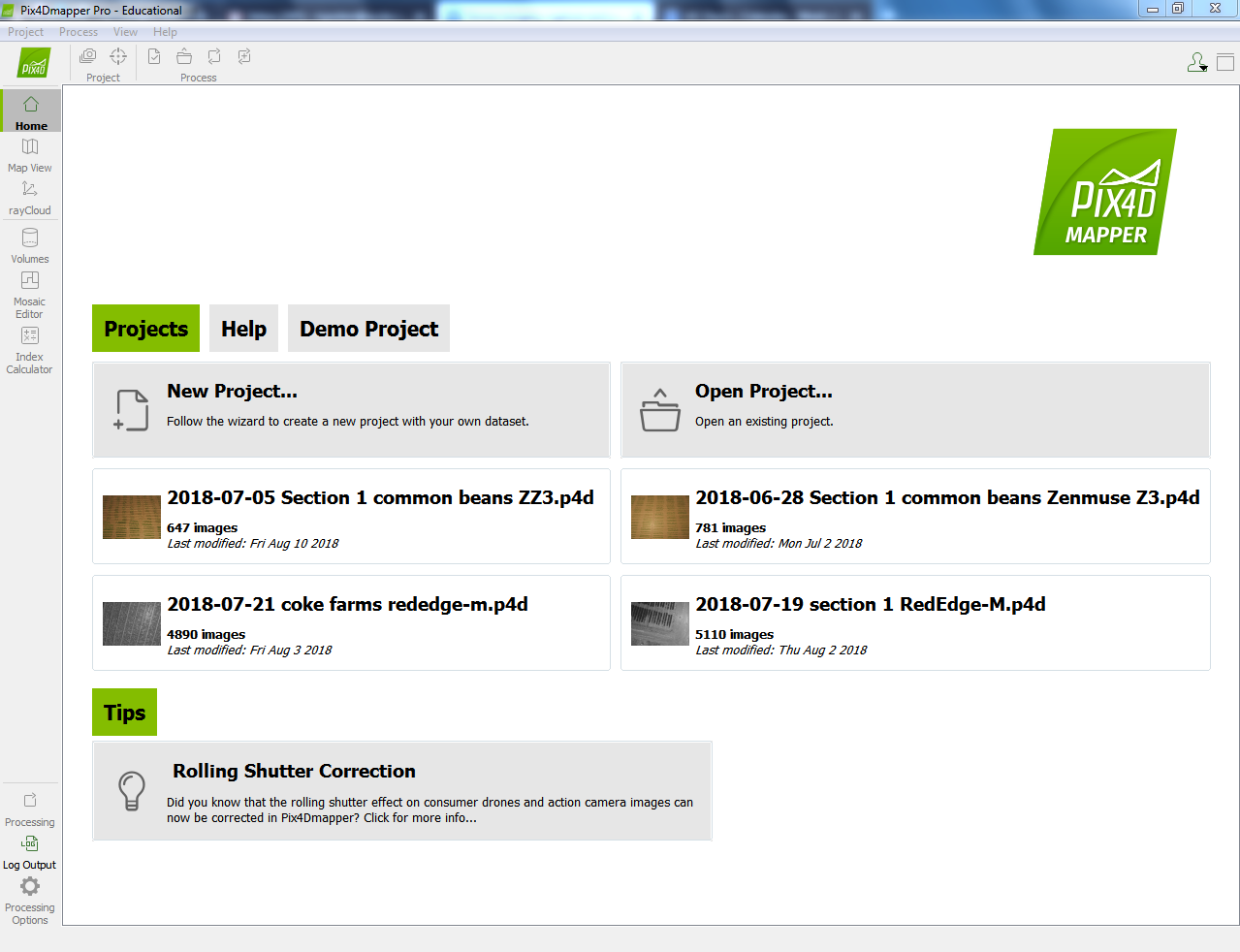1240x952 pixels.
Task: Switch to the Help tab on home page
Action: click(x=244, y=329)
